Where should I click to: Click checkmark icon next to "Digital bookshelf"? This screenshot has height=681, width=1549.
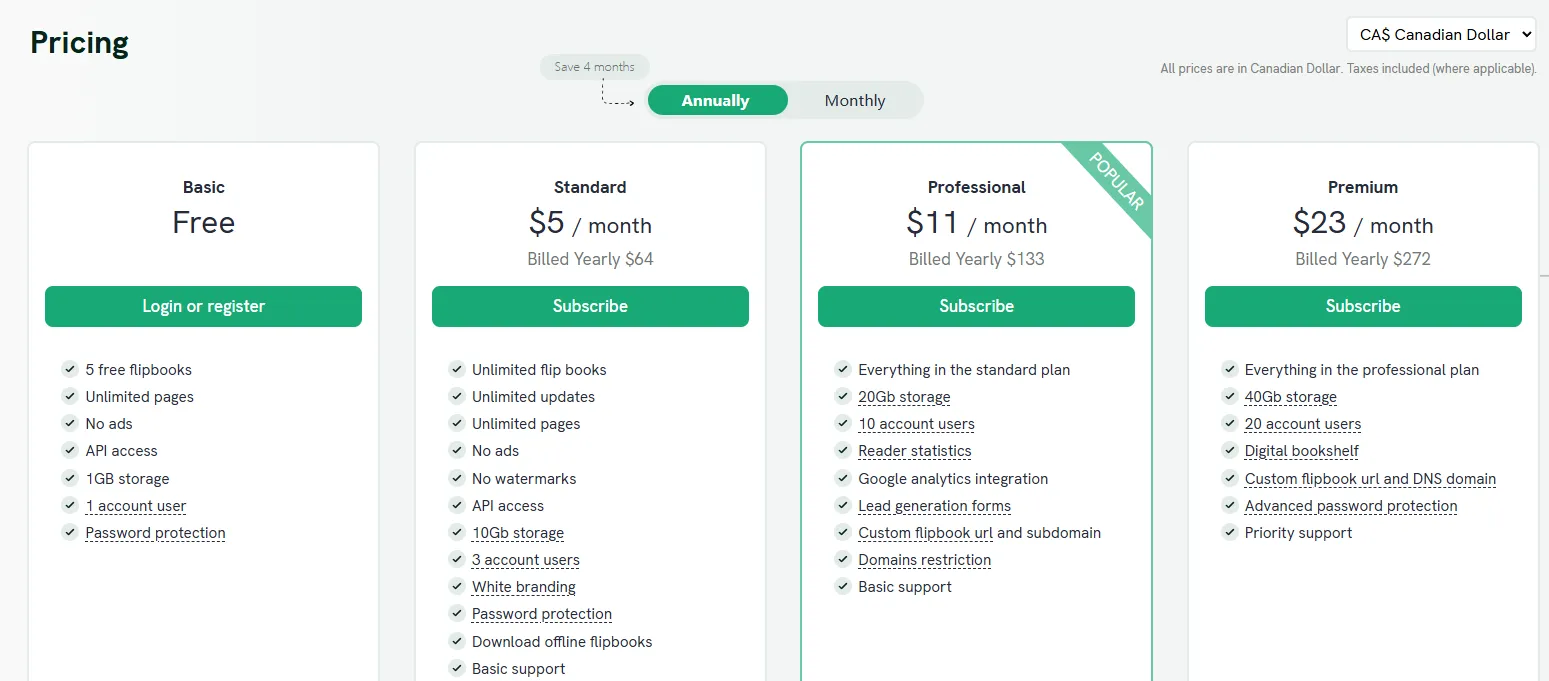pyautogui.click(x=1229, y=451)
